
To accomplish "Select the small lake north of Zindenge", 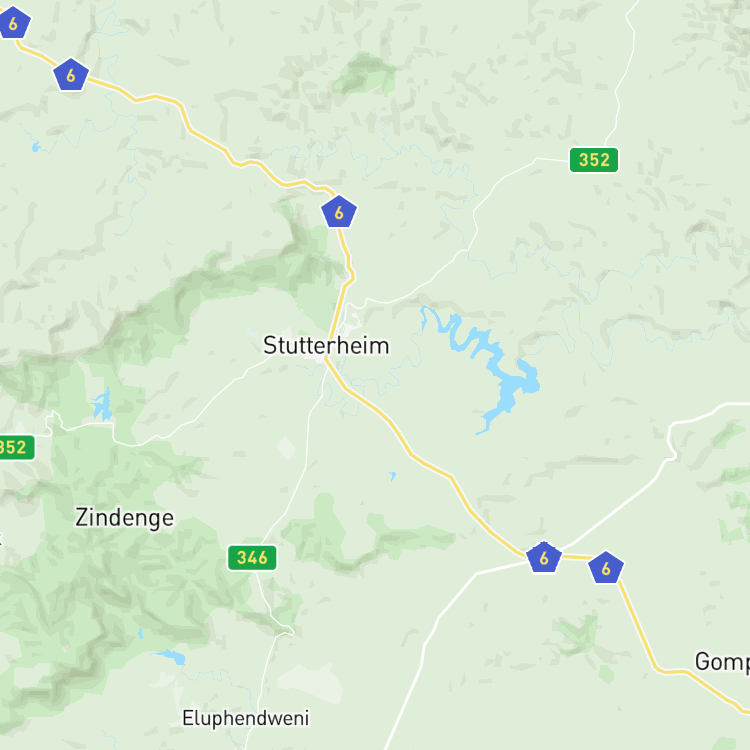I will click(x=102, y=406).
